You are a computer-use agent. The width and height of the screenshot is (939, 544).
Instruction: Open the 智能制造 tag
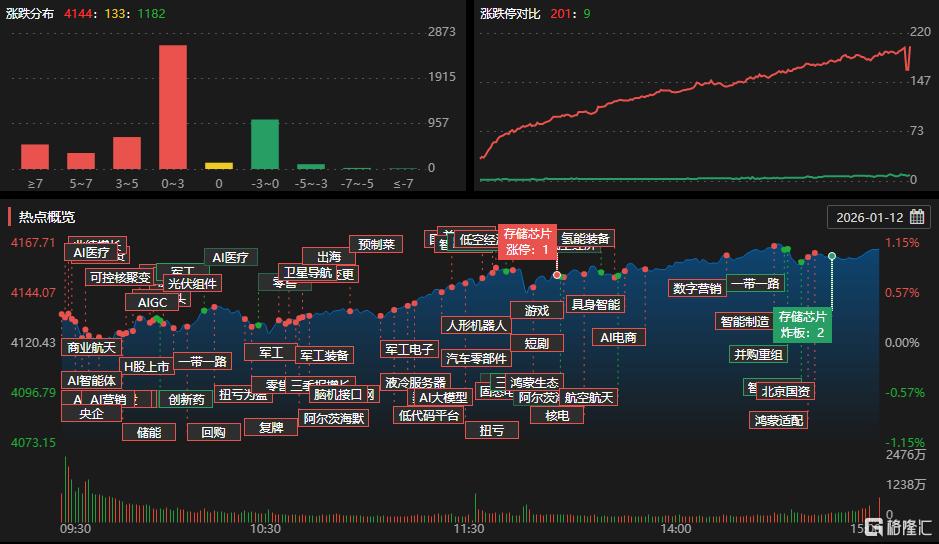click(744, 321)
